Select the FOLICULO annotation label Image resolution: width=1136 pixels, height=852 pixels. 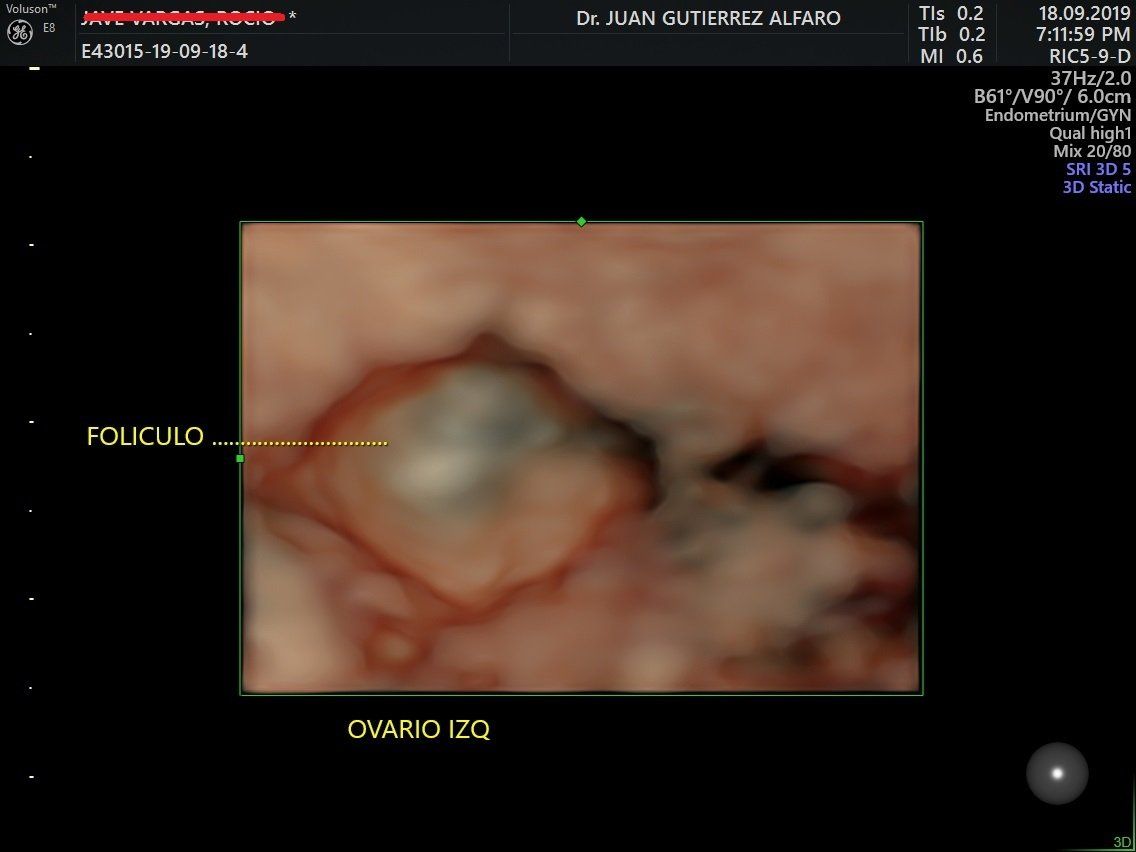pyautogui.click(x=145, y=437)
